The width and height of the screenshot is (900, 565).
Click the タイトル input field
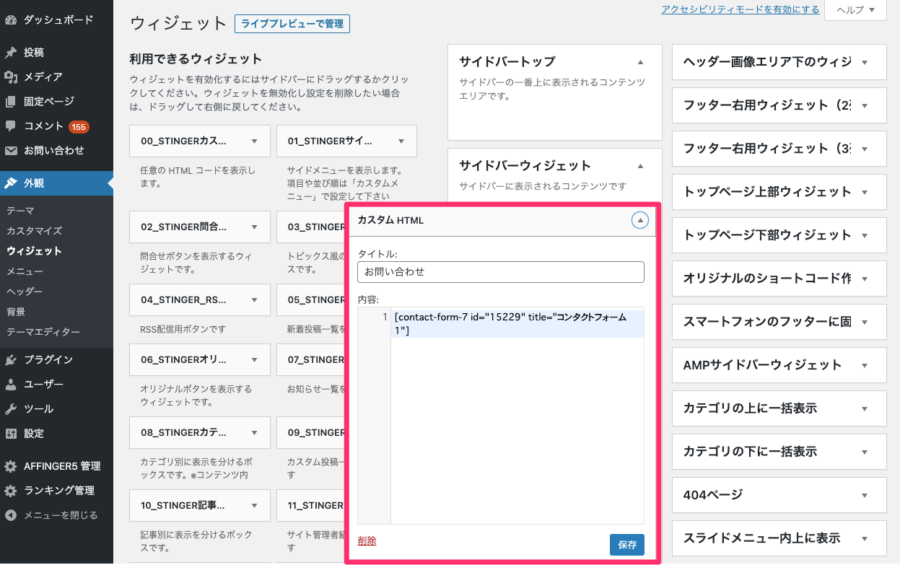point(501,272)
